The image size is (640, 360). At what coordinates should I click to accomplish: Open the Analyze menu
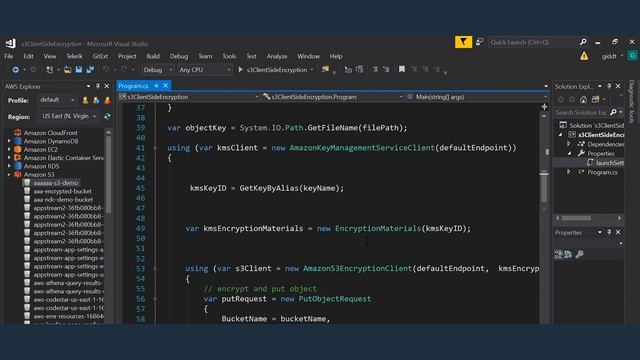pos(277,56)
